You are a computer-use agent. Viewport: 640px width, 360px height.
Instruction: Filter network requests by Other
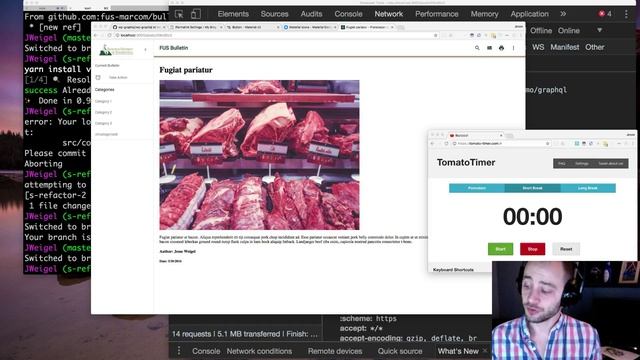click(595, 47)
